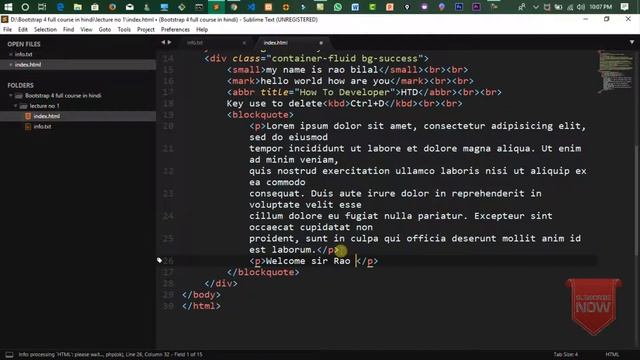Collapse the Bootstrap 4 full course folder

(x=11, y=96)
